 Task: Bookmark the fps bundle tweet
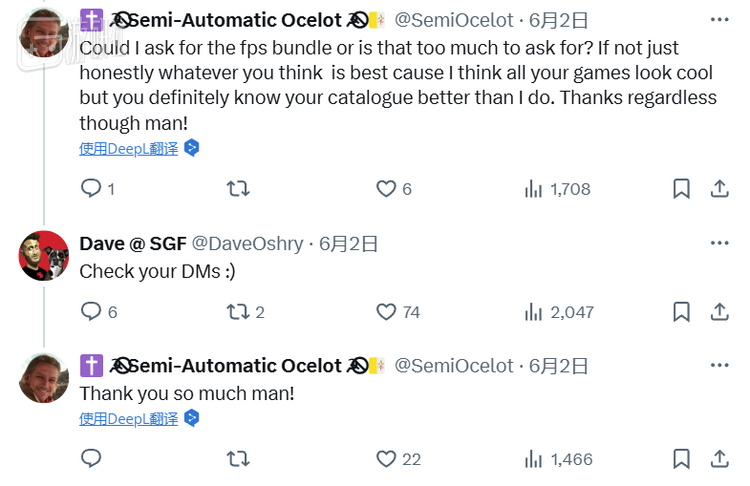click(x=681, y=188)
